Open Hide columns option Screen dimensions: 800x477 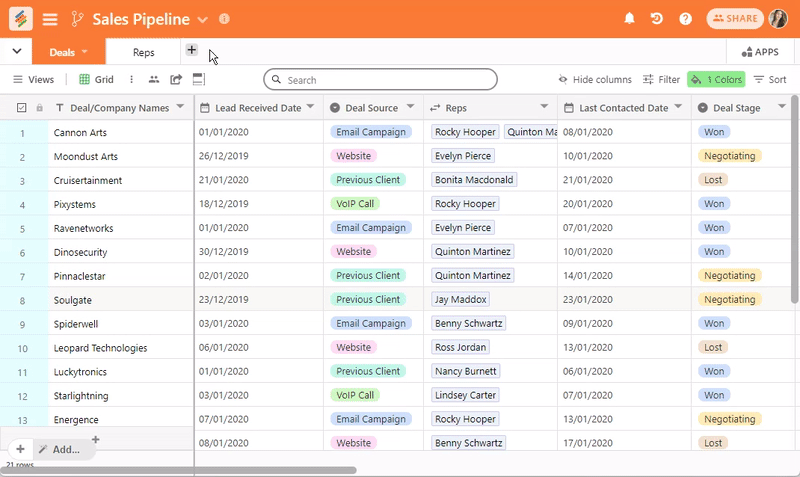point(595,80)
